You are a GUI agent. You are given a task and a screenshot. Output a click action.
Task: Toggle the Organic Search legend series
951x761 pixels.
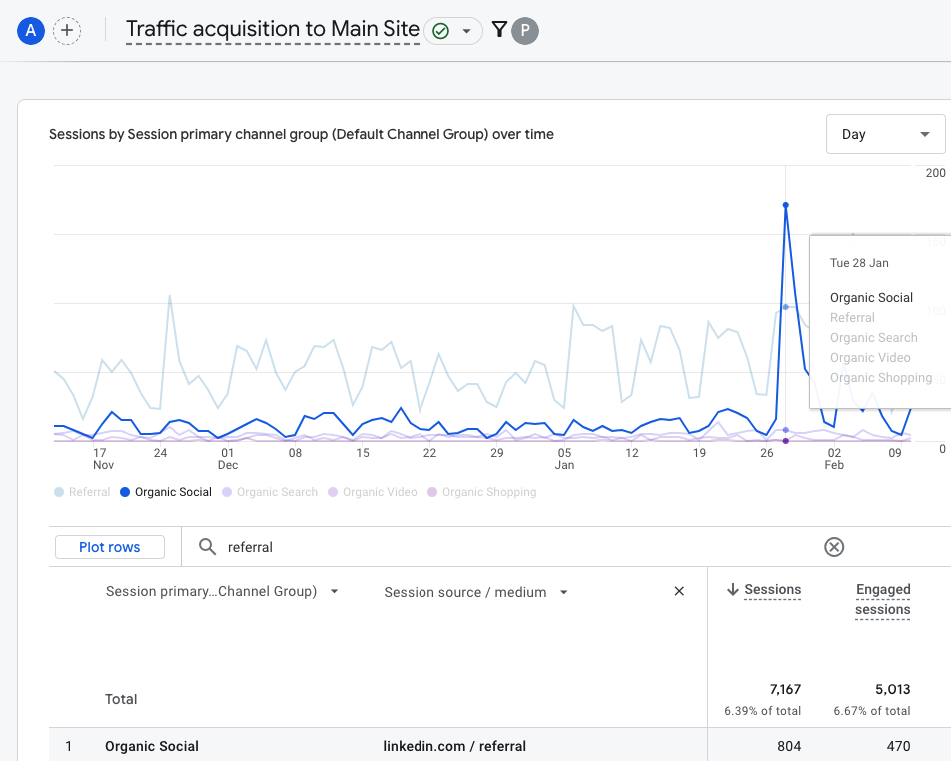269,492
